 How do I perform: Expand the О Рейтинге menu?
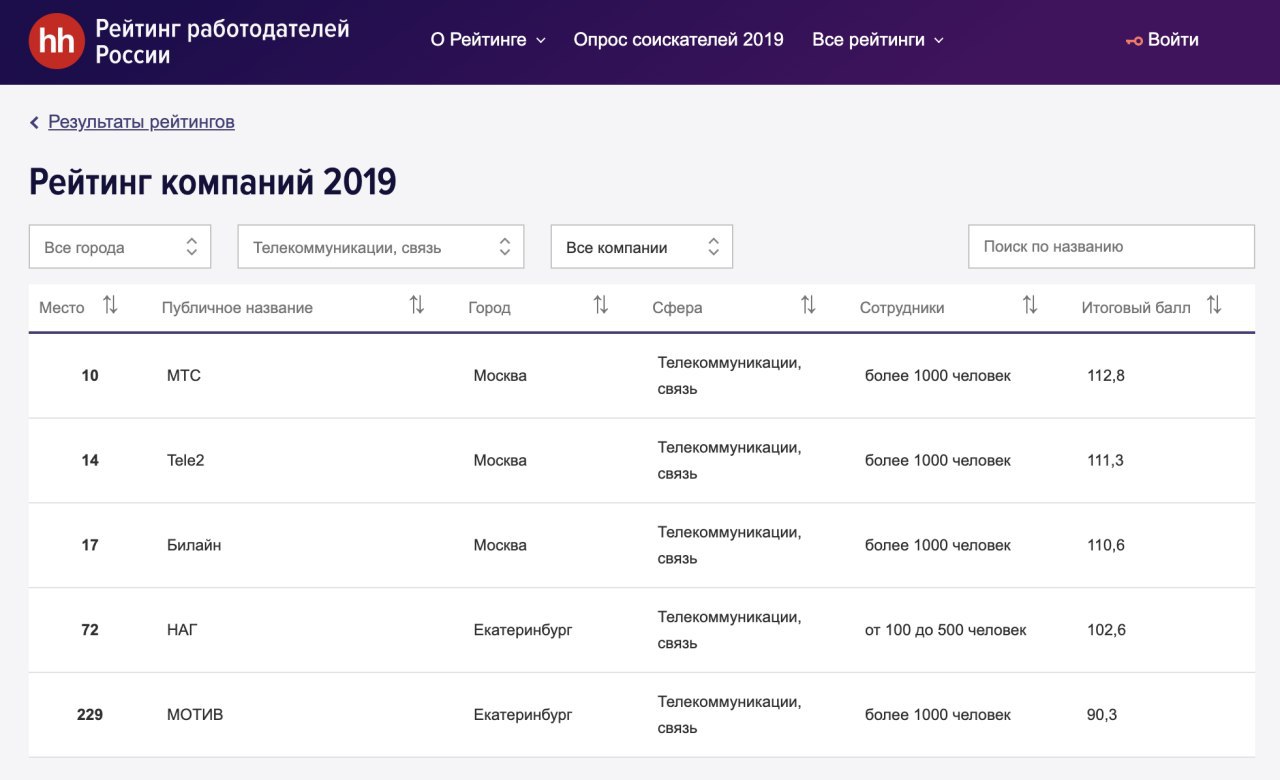pyautogui.click(x=488, y=40)
